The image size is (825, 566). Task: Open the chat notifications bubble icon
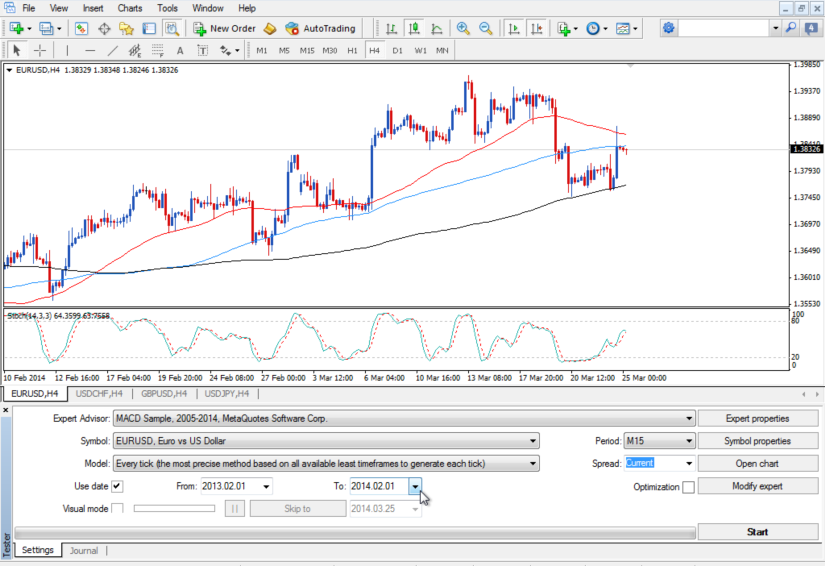pos(811,28)
